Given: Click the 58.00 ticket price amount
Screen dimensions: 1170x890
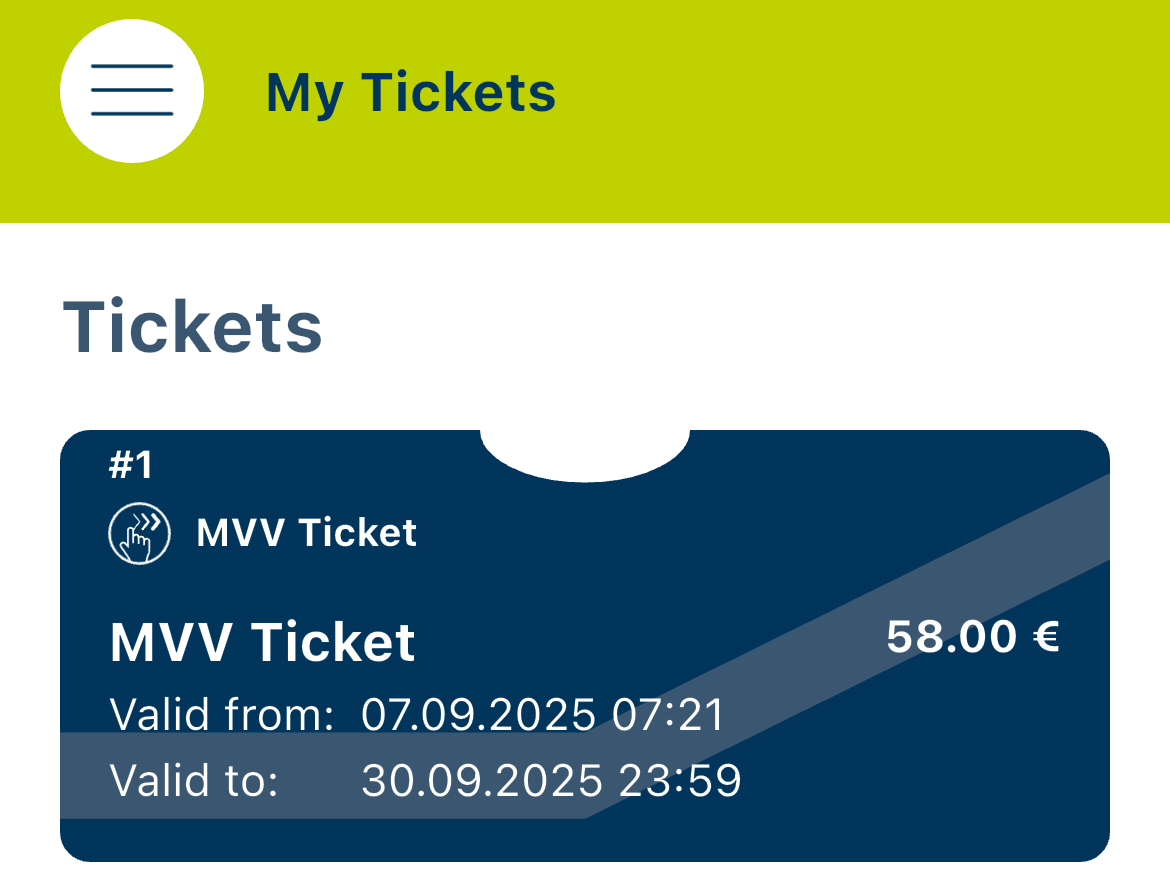Looking at the screenshot, I should [951, 637].
